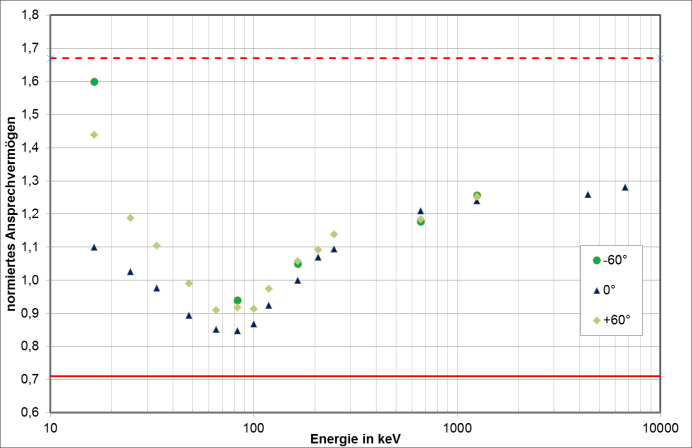Select the rightmost dark triangle data point
The image size is (692, 448).
625,187
